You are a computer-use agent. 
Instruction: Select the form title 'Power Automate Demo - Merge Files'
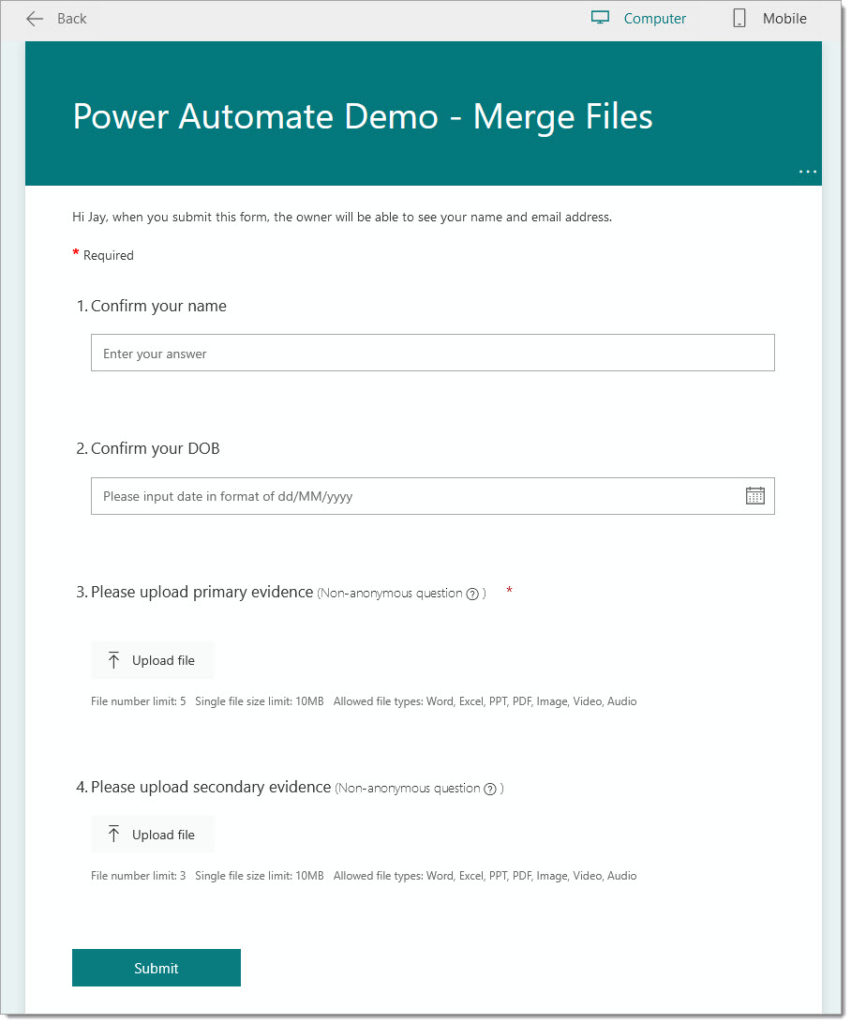[x=364, y=117]
